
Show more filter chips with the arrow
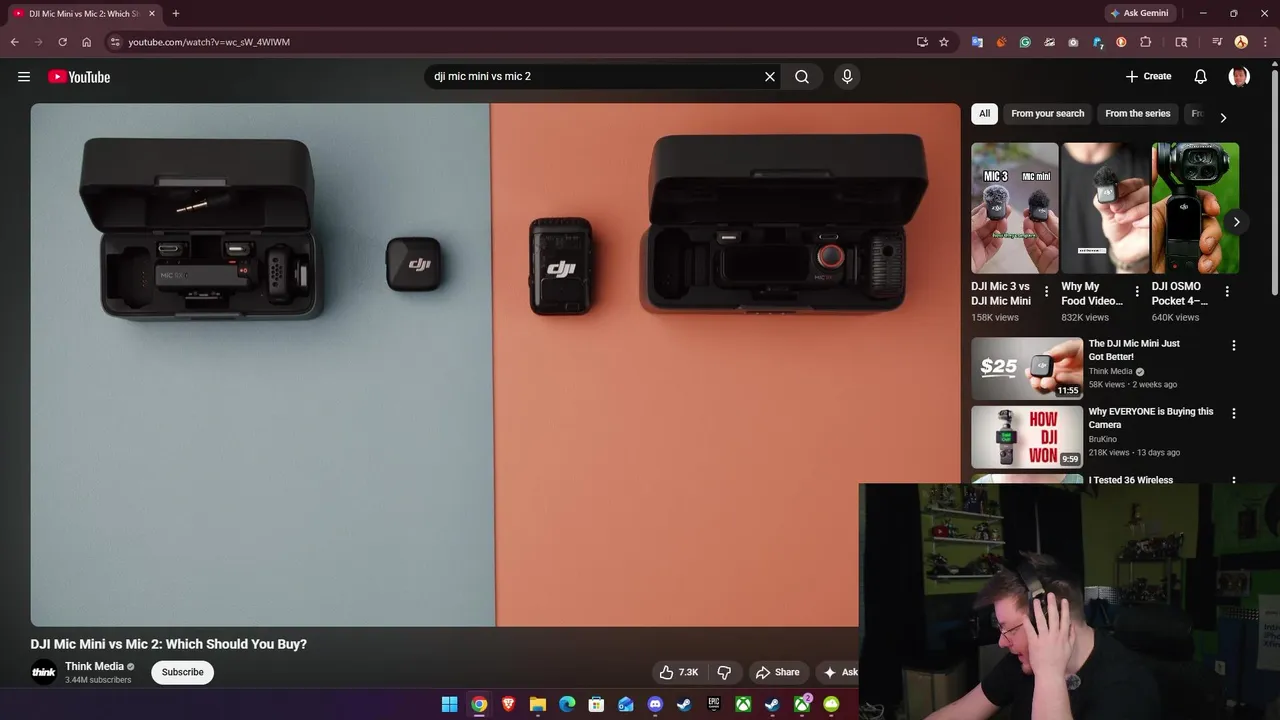tap(1222, 117)
